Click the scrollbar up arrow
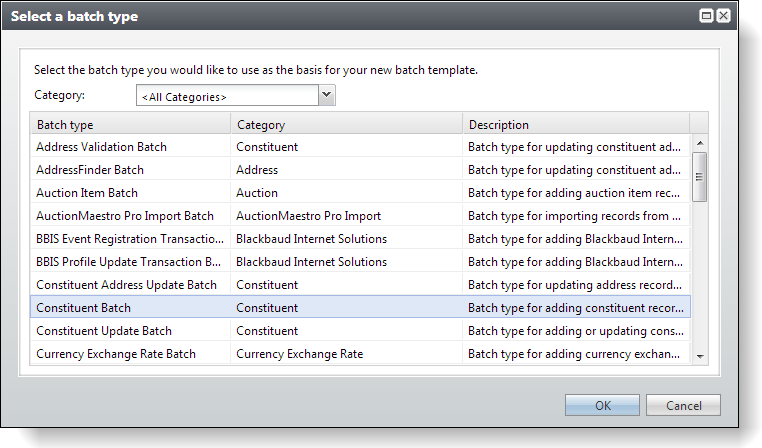 point(700,143)
